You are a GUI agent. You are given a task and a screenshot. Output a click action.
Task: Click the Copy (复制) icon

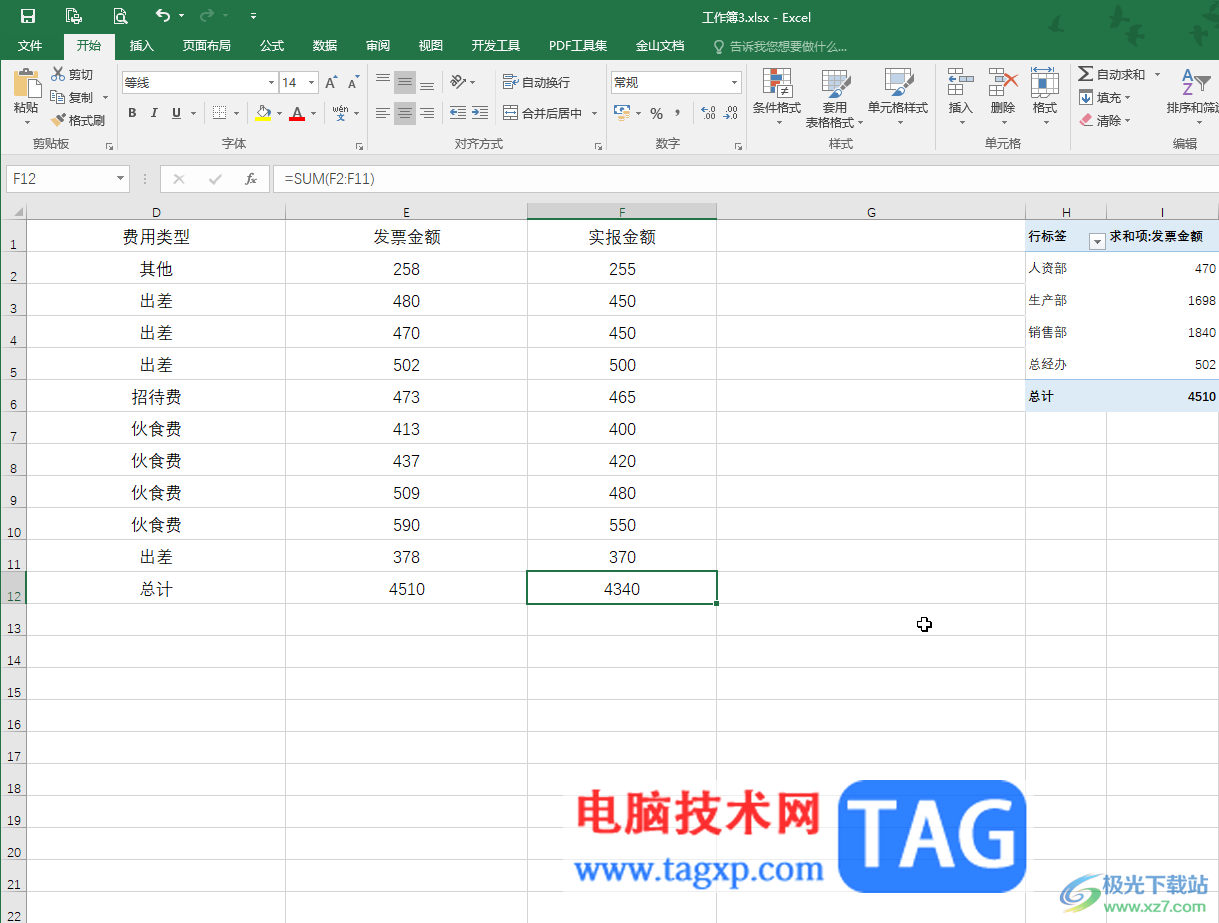[58, 97]
